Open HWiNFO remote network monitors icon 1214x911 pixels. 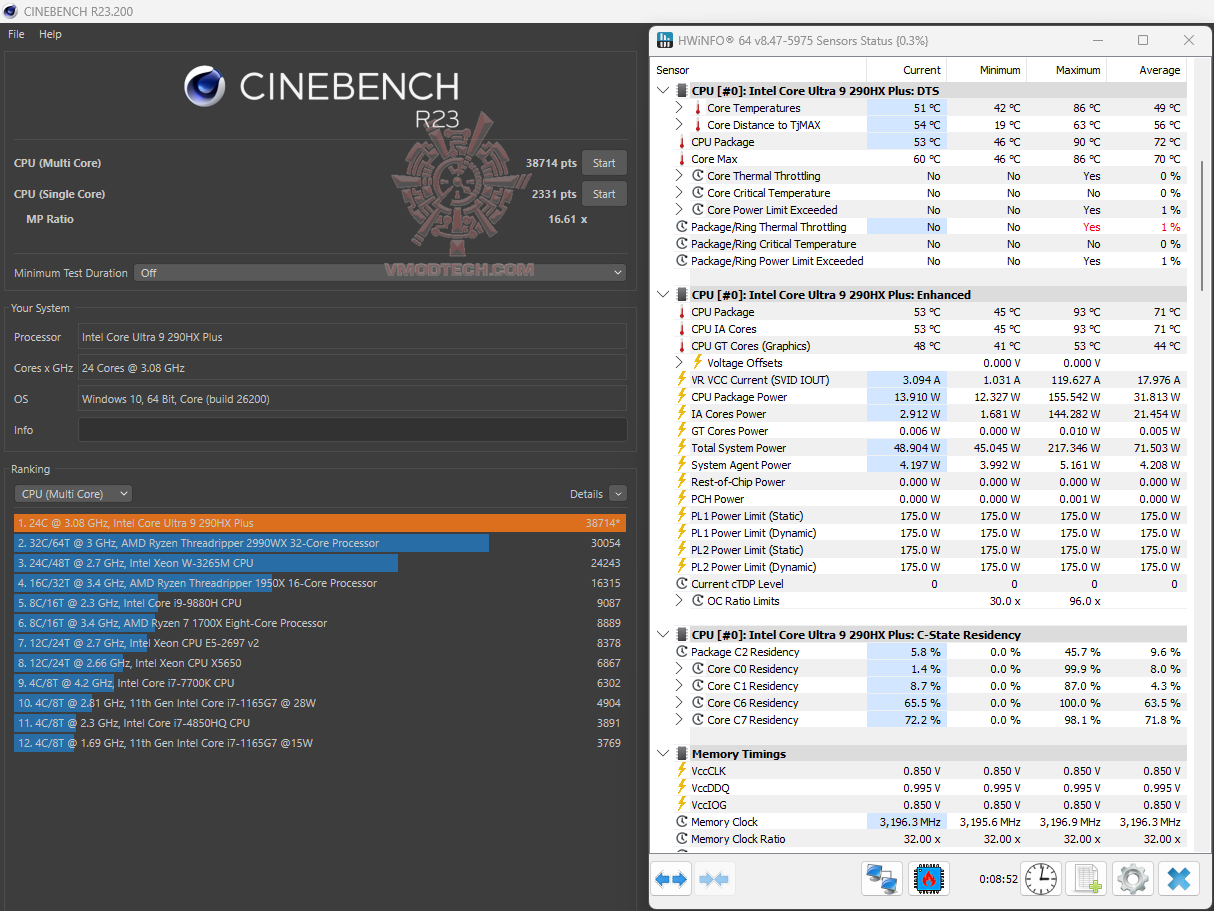coord(882,879)
